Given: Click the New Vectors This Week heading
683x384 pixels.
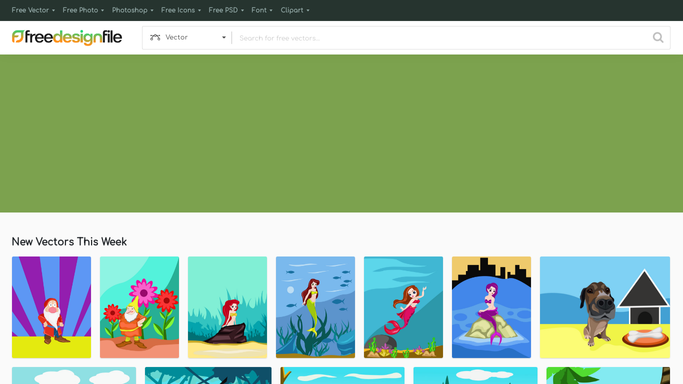Looking at the screenshot, I should (x=69, y=242).
